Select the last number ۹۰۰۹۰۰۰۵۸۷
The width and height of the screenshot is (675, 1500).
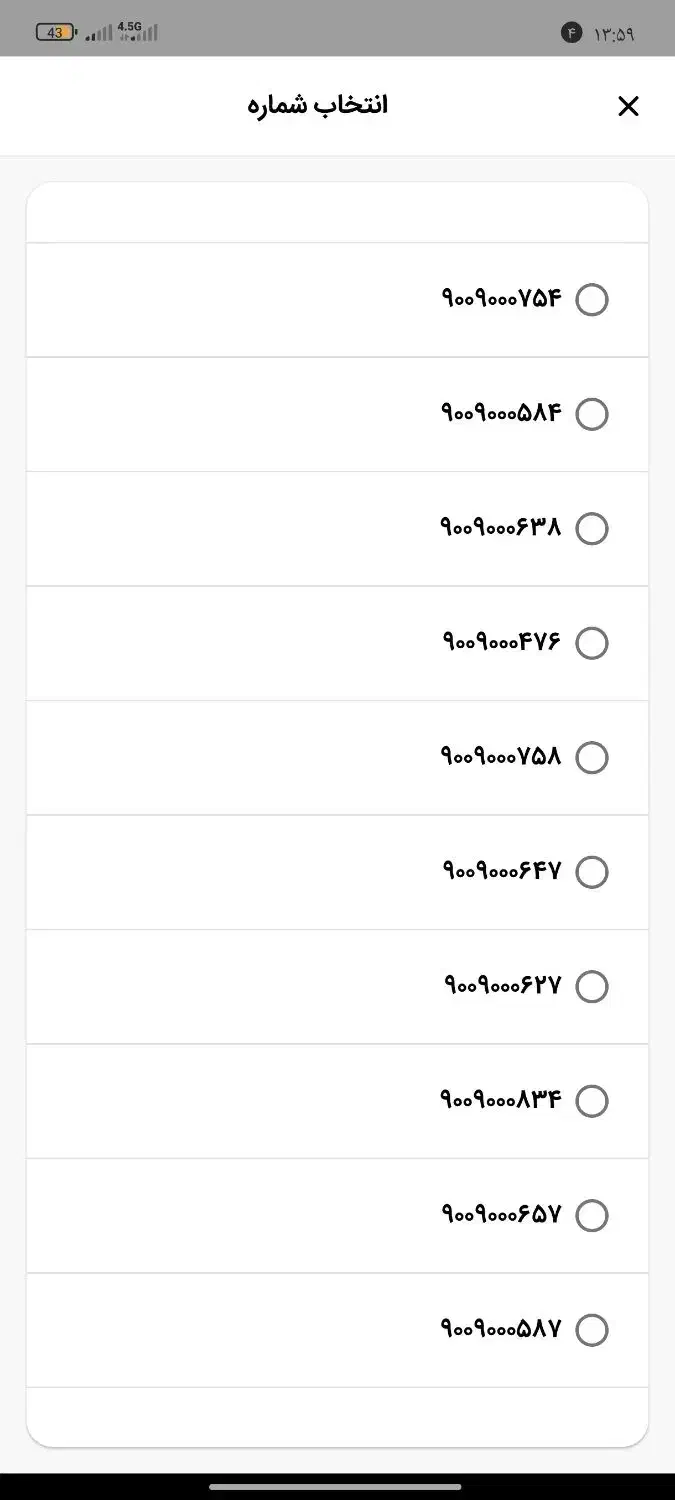click(x=592, y=1330)
